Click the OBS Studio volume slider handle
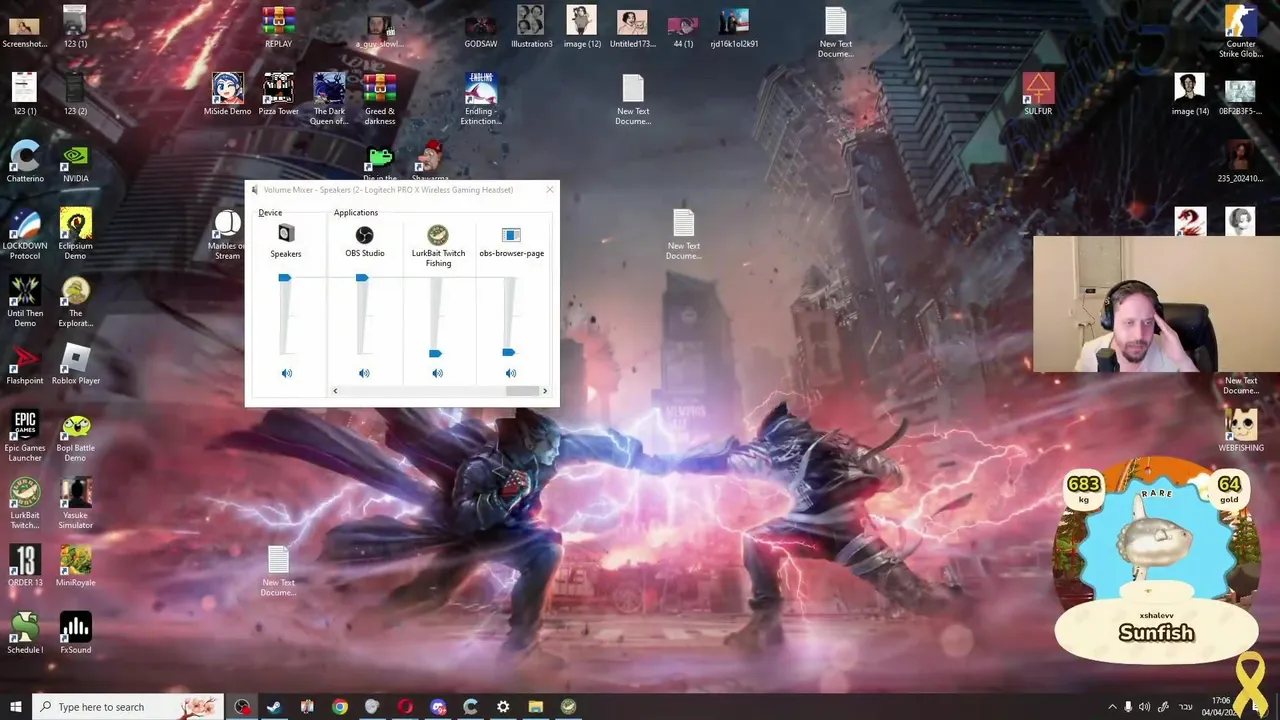 [x=362, y=277]
